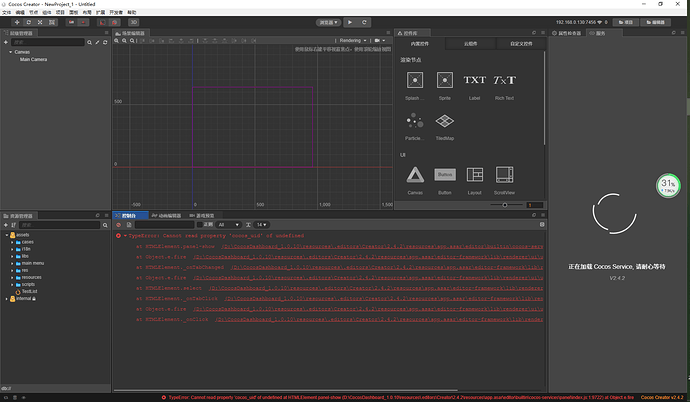Open the Project menu (项目)
The height and width of the screenshot is (402, 690).
[60, 12]
